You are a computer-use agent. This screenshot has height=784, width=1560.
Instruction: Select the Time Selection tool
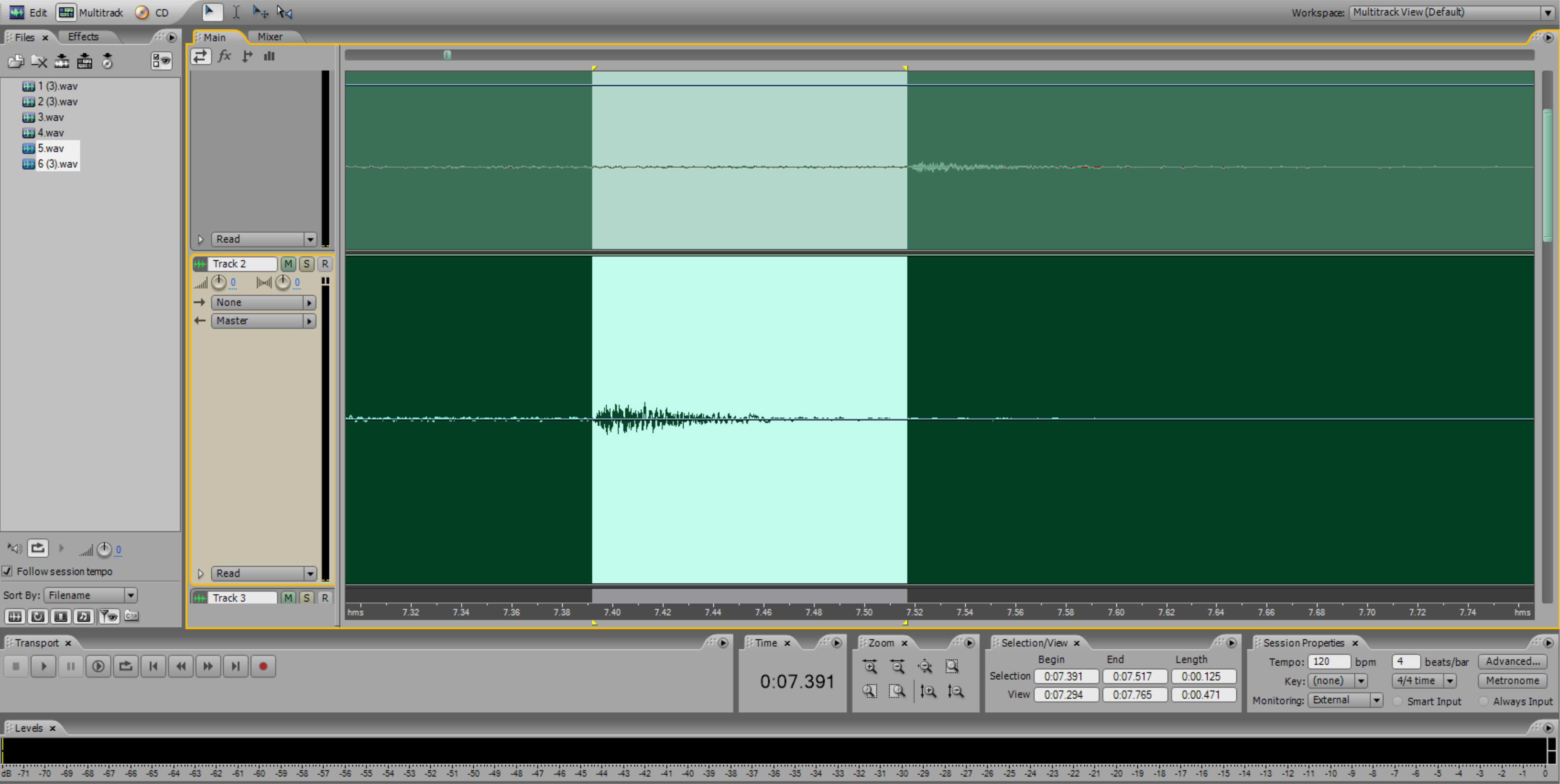coord(236,12)
